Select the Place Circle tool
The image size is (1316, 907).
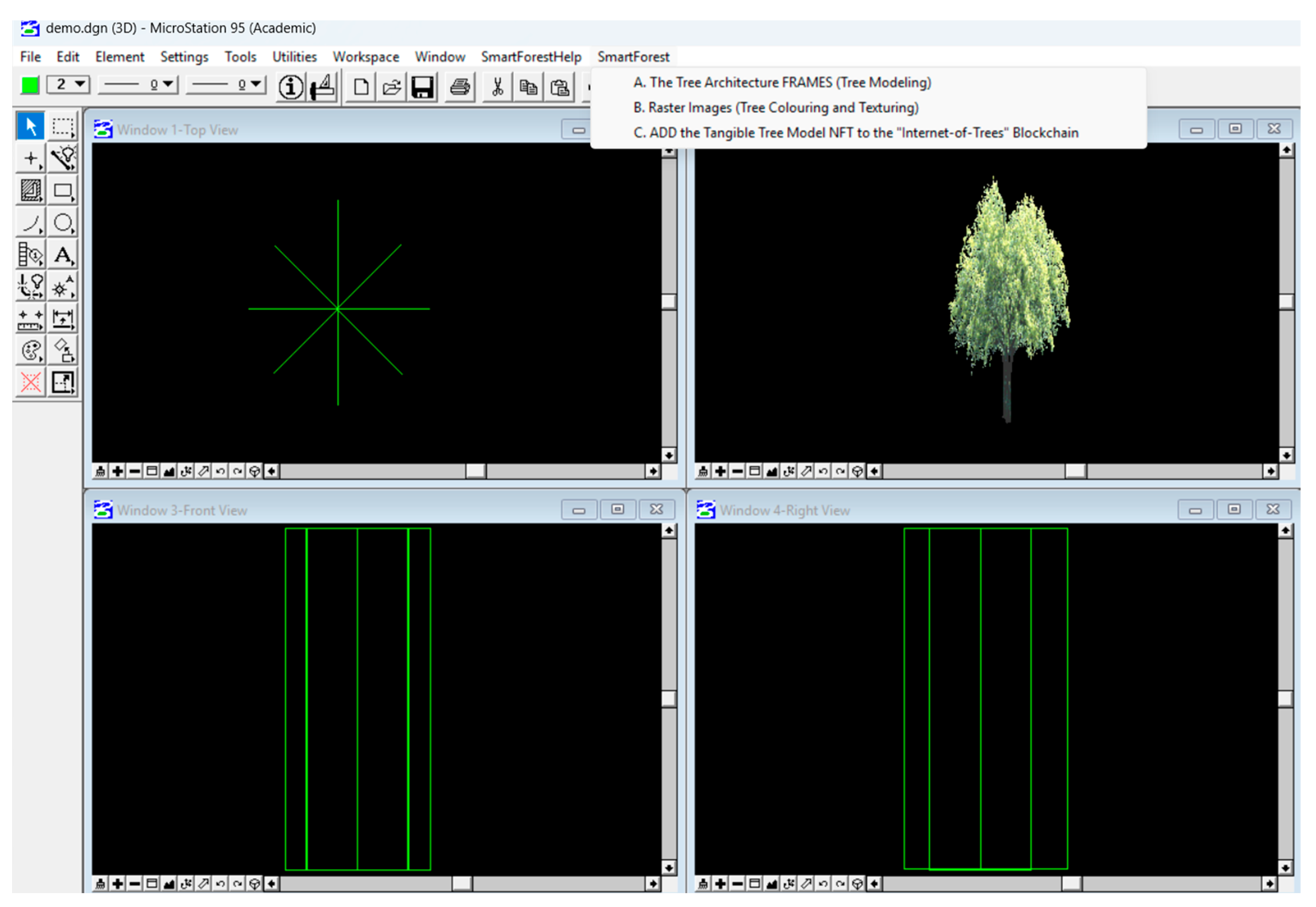[62, 223]
